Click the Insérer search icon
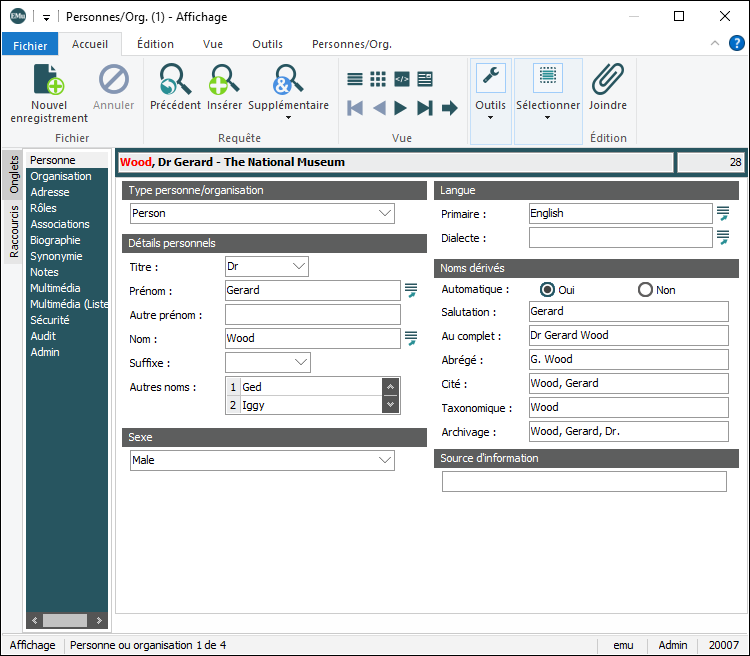750x656 pixels. [224, 79]
